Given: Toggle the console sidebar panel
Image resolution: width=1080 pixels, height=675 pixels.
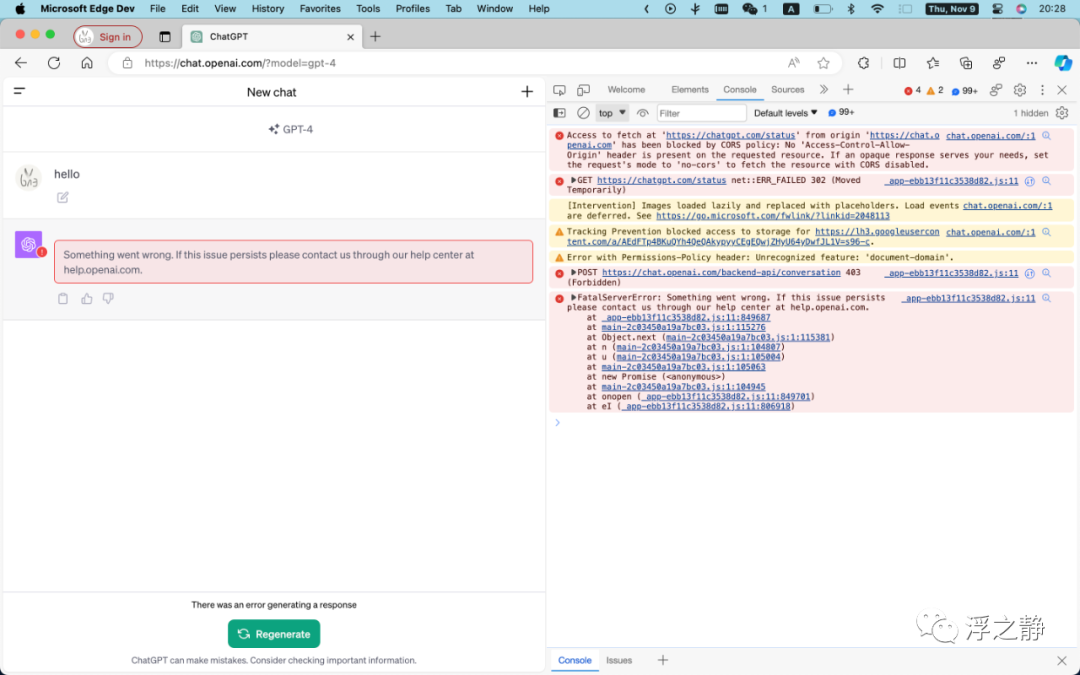Looking at the screenshot, I should pyautogui.click(x=559, y=113).
